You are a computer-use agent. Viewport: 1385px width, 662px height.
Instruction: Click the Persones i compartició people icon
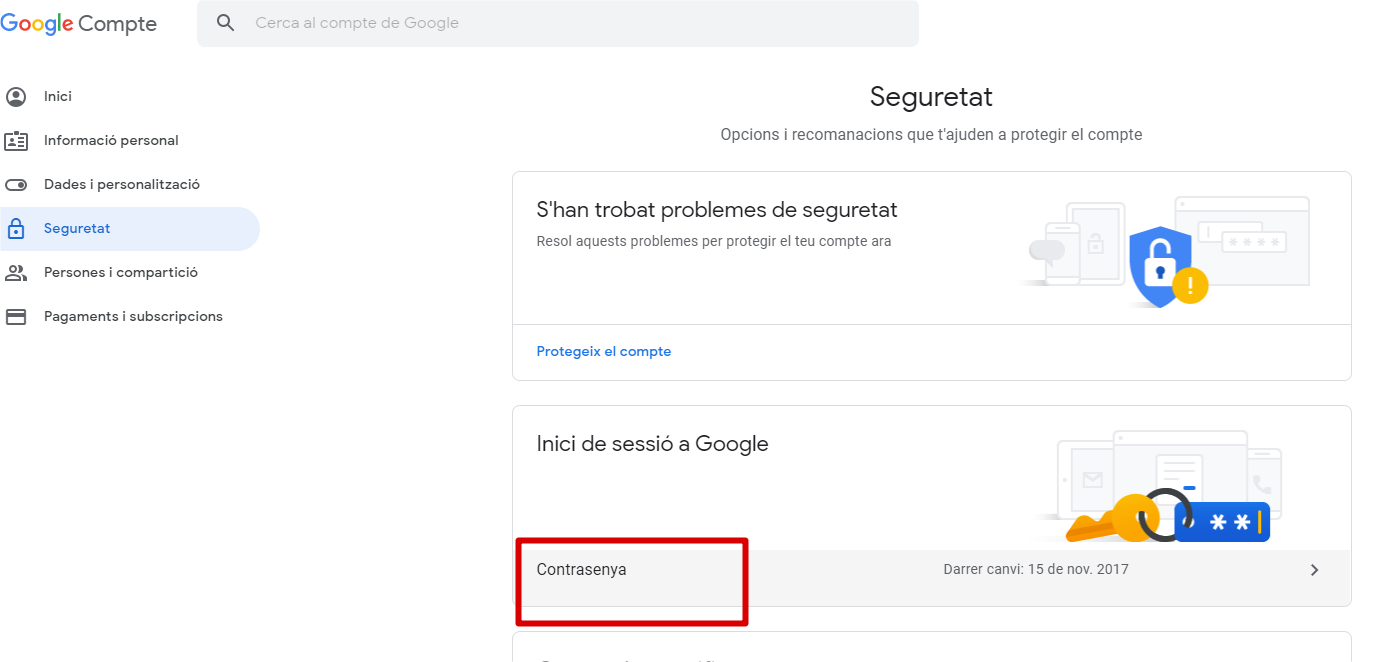coord(16,273)
